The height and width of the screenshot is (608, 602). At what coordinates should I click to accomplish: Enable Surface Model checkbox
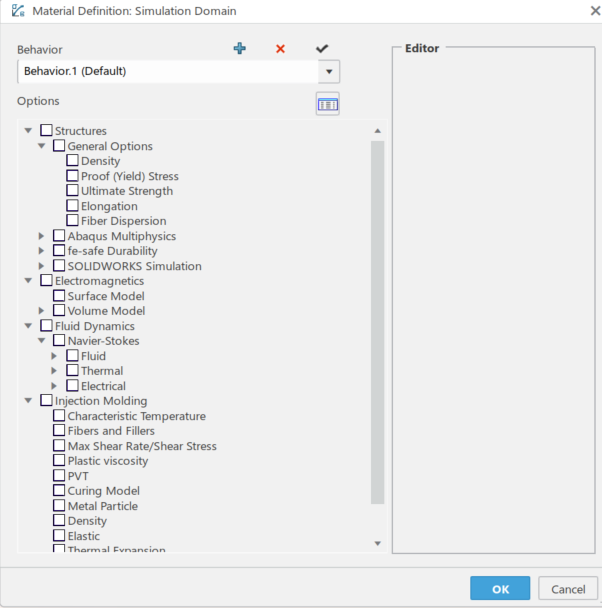(59, 295)
